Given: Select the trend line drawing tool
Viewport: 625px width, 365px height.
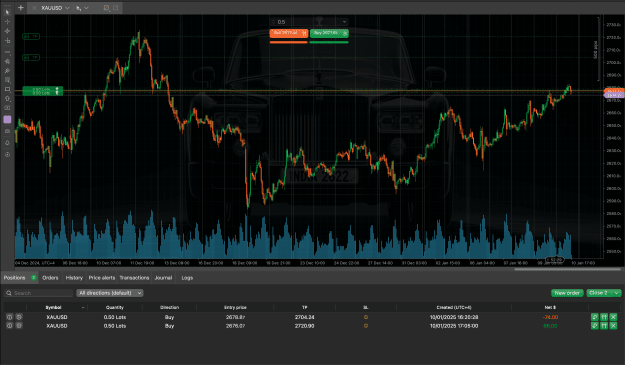Looking at the screenshot, I should coord(7,31).
